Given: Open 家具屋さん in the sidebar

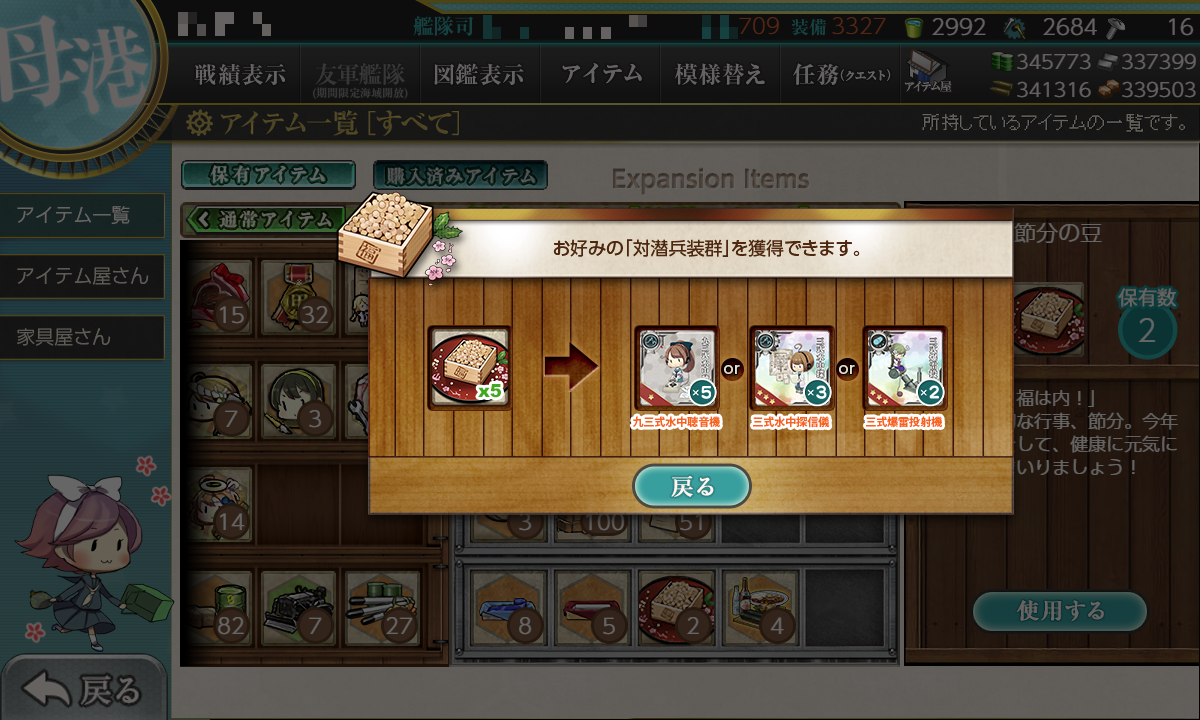Looking at the screenshot, I should 82,337.
